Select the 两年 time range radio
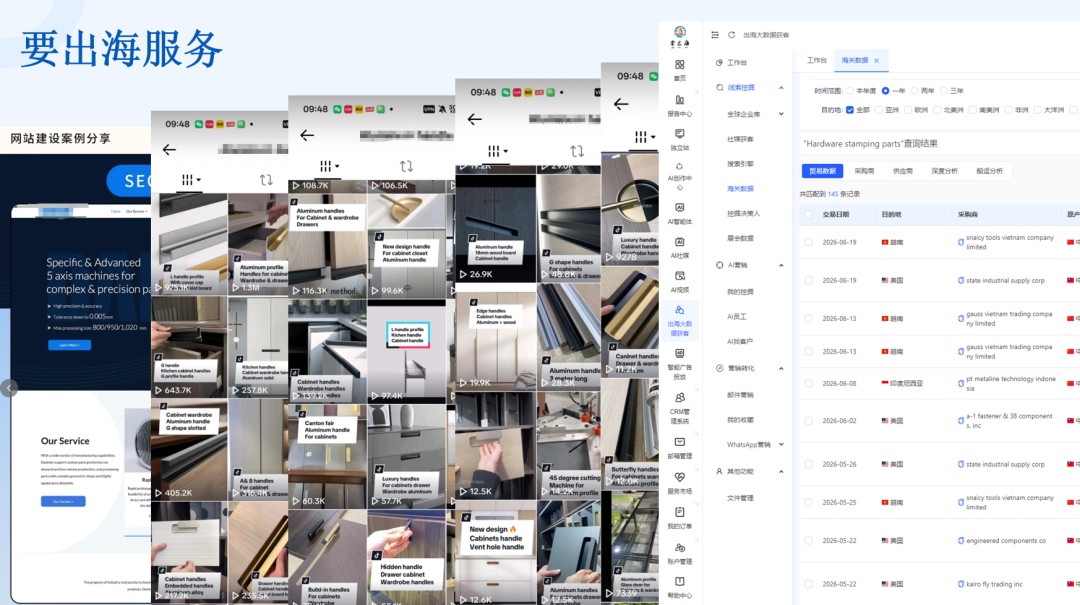 point(915,91)
